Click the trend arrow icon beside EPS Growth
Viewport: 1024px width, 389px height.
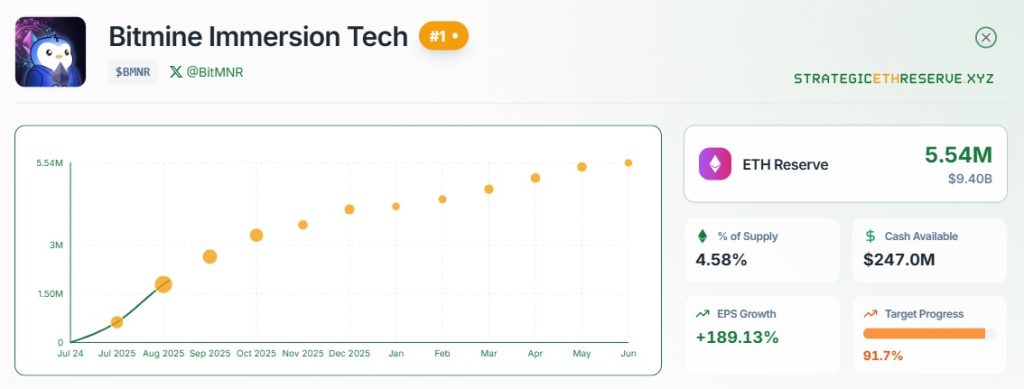pyautogui.click(x=703, y=314)
